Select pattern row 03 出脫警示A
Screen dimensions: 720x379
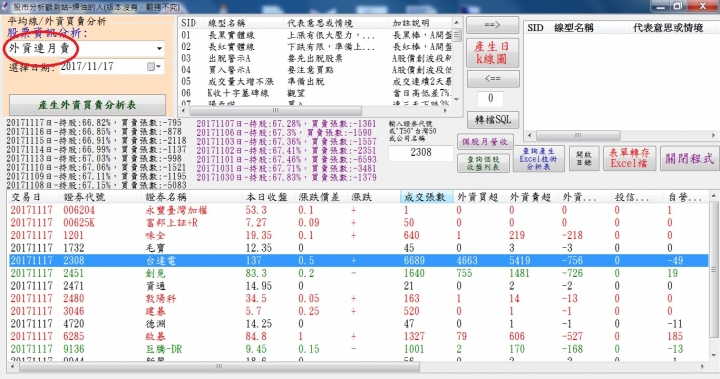click(x=316, y=58)
